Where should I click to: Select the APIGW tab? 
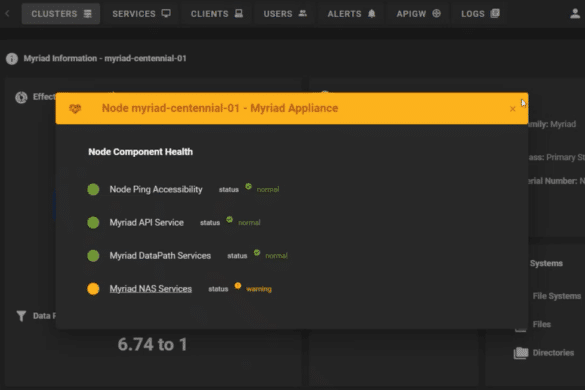[418, 14]
